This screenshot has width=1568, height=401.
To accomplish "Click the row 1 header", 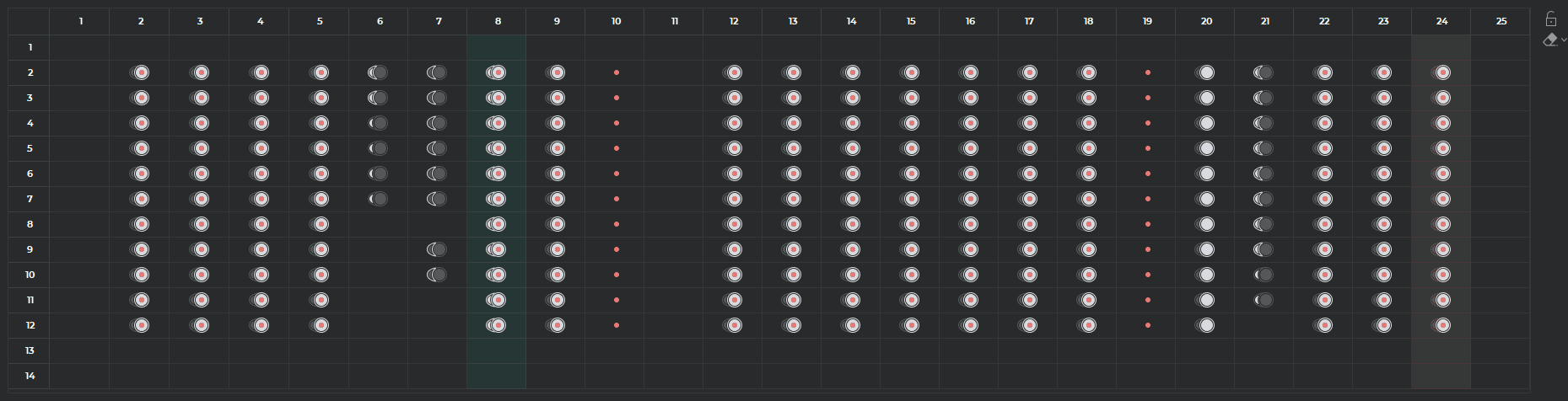I will point(30,47).
